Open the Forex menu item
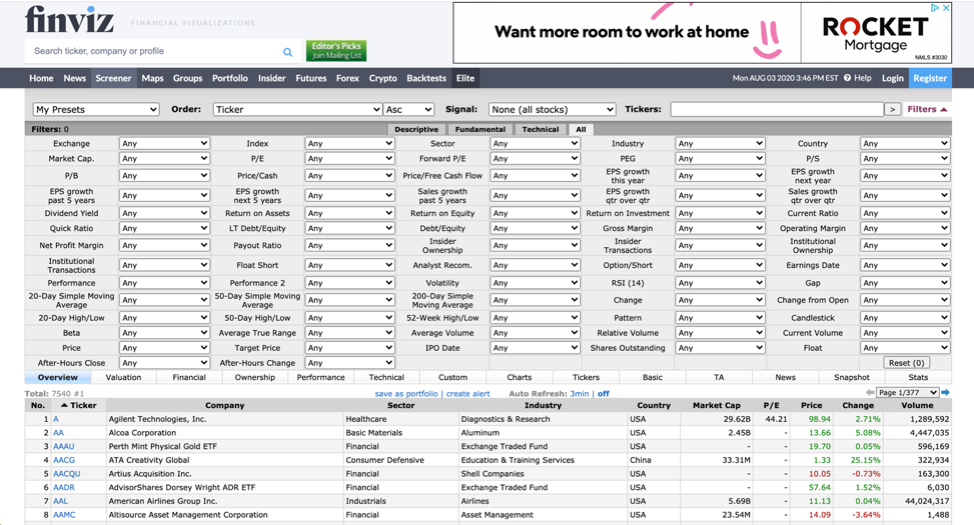This screenshot has width=974, height=525. 347,78
